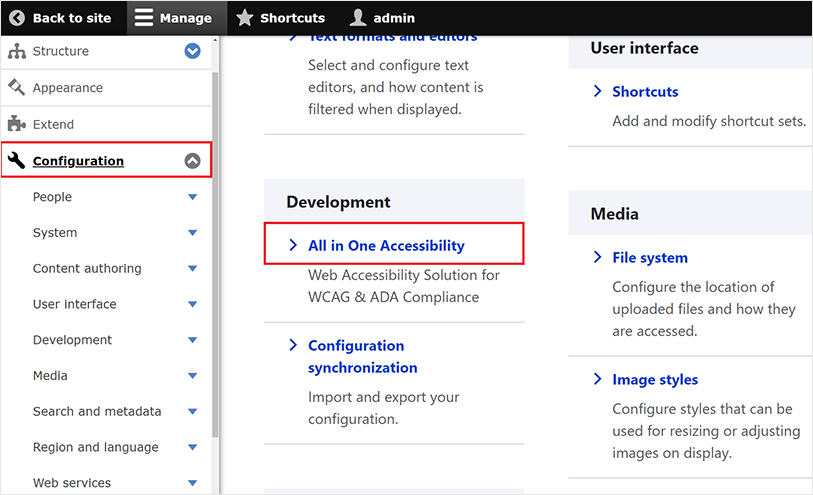Click the admin user silhouette icon
813x495 pixels.
[358, 18]
